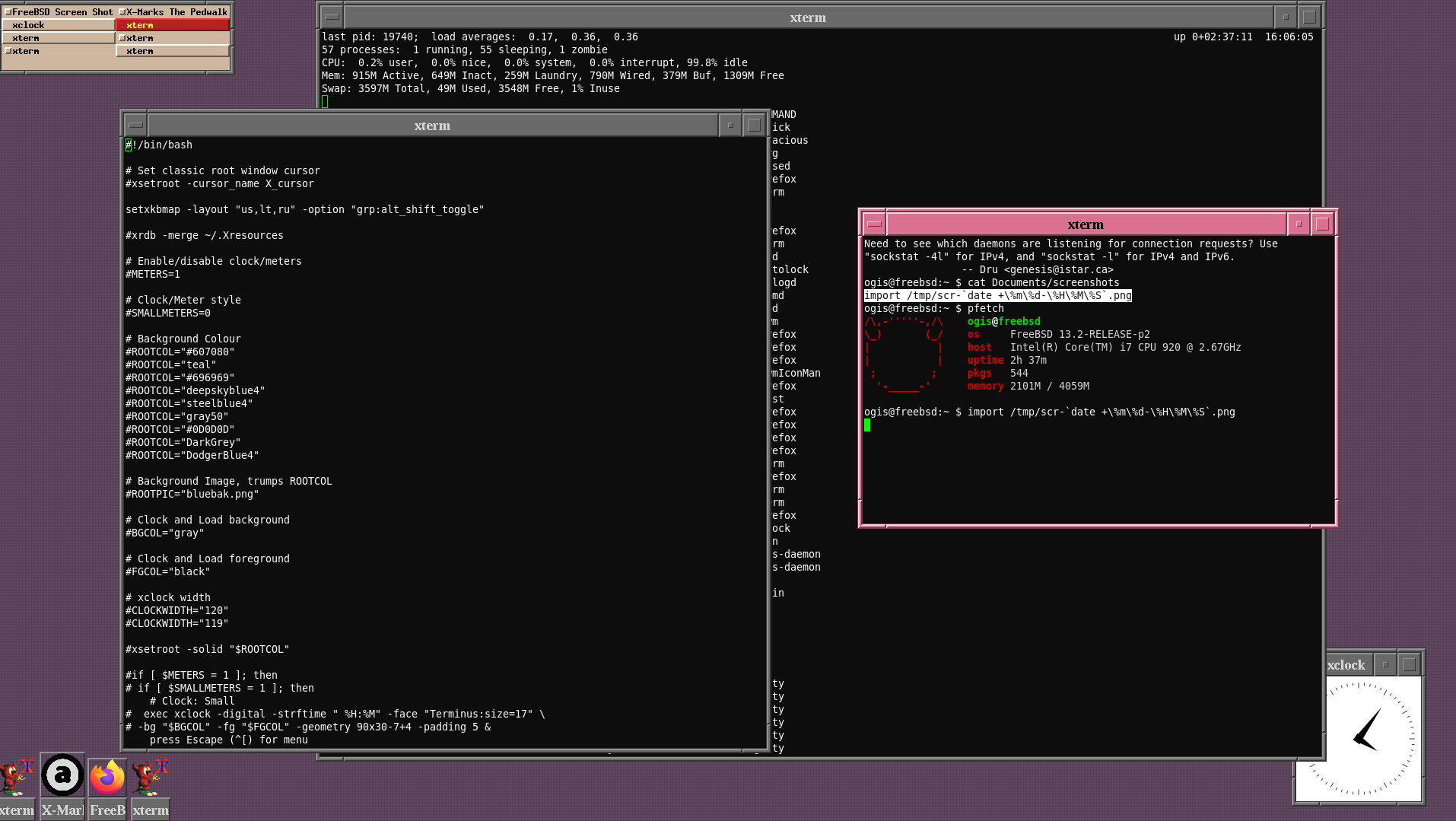1456x821 pixels.
Task: Select 'FreeBSD Screen Shot' in the window list
Action: pos(59,12)
